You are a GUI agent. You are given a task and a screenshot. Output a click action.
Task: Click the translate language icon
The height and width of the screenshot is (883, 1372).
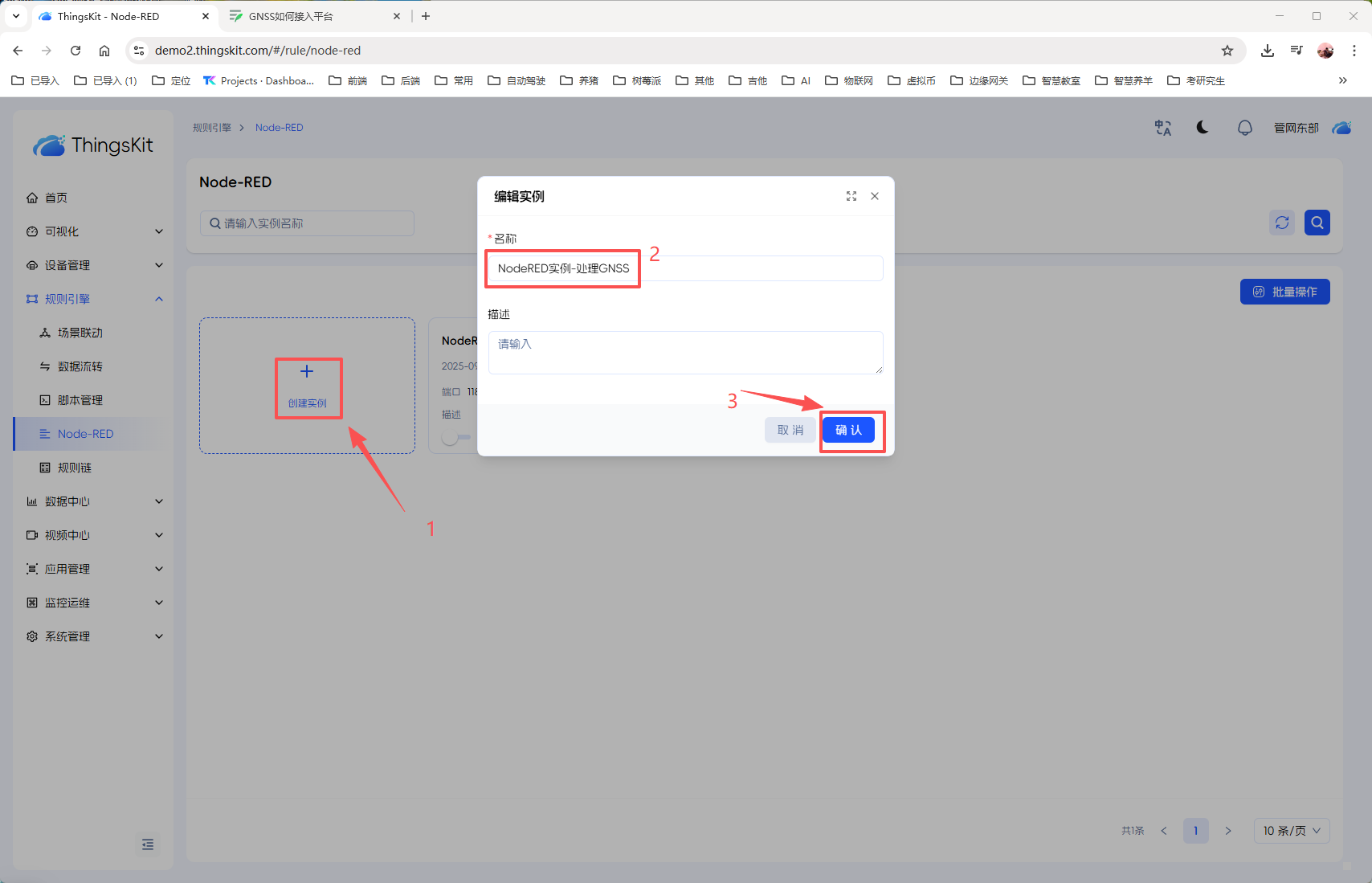(1162, 128)
